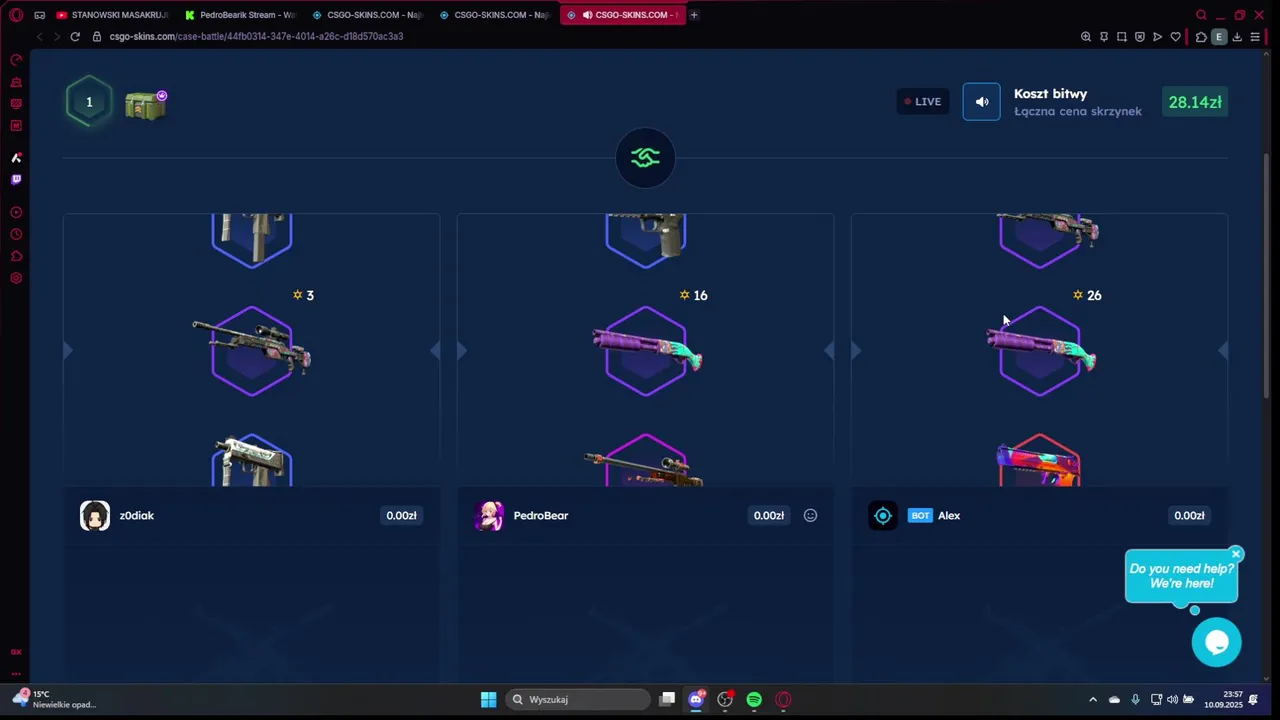
Task: Open the Easy Setup sliders icon
Action: coord(1255,37)
